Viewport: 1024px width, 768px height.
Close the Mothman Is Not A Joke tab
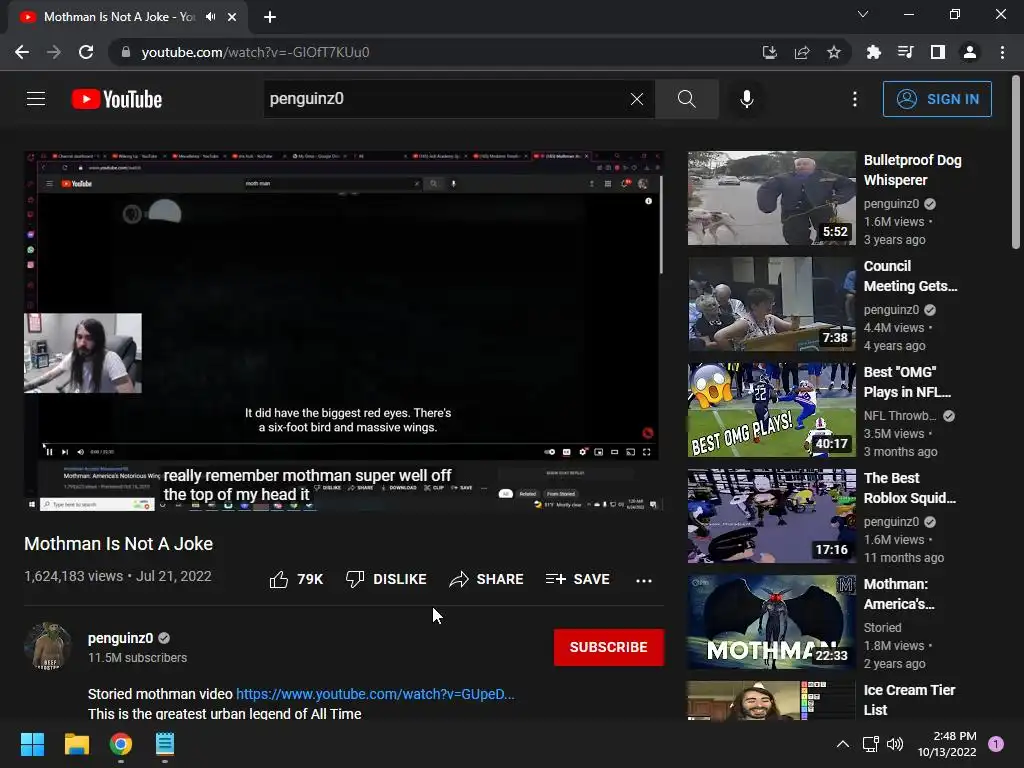[232, 17]
